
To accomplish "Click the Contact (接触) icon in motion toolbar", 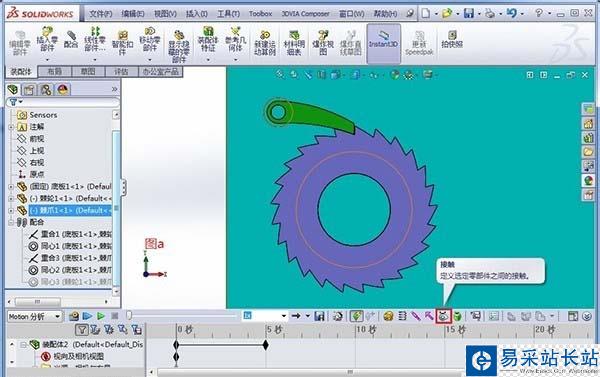I will tap(443, 317).
